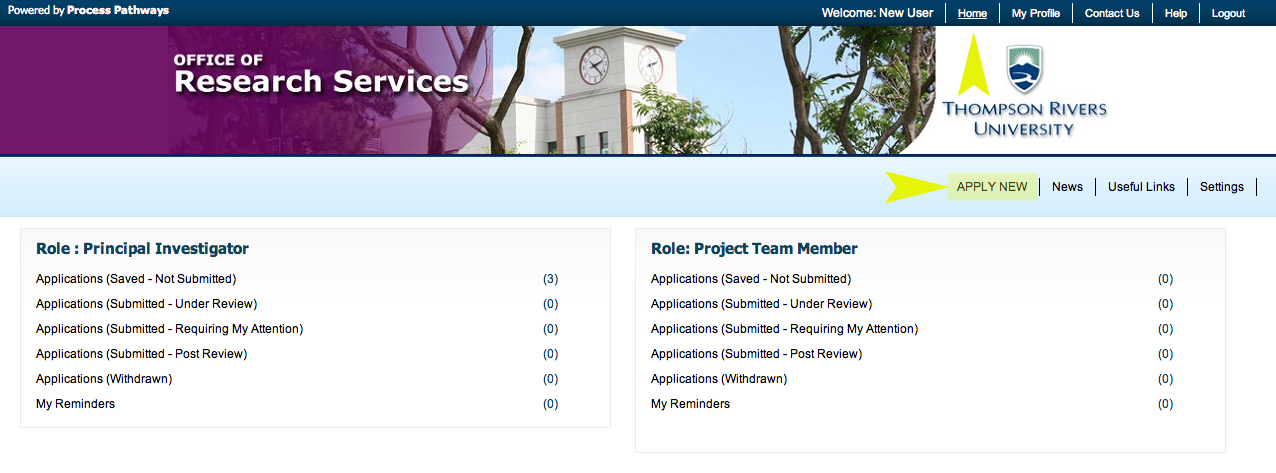Open Principal Investigator Withdrawn applications count
1276x473 pixels.
point(550,379)
